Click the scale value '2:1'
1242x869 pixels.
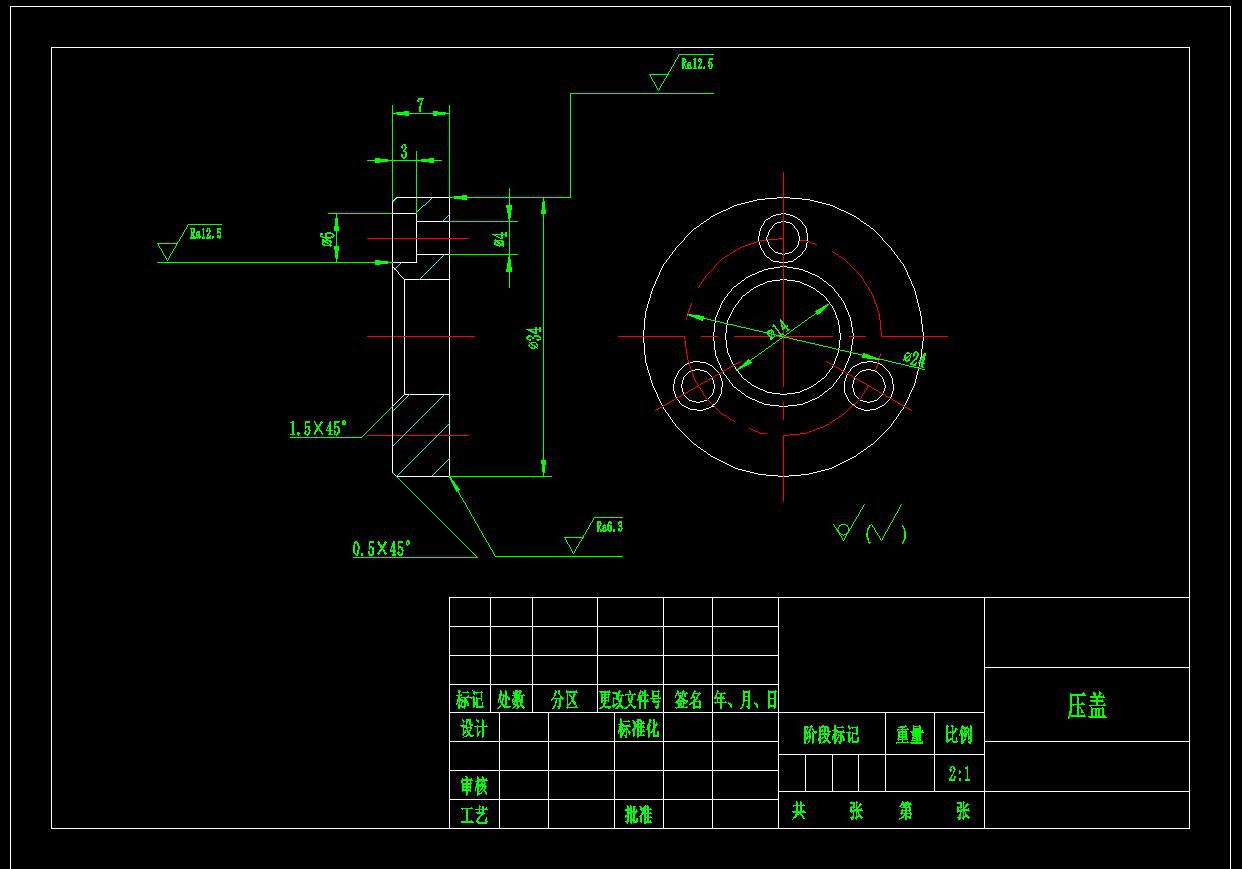(x=959, y=774)
